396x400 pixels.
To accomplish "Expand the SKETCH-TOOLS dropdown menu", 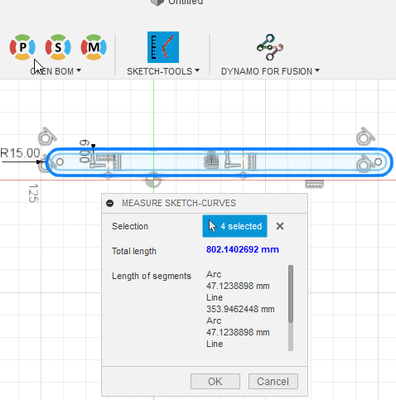I will [x=163, y=71].
